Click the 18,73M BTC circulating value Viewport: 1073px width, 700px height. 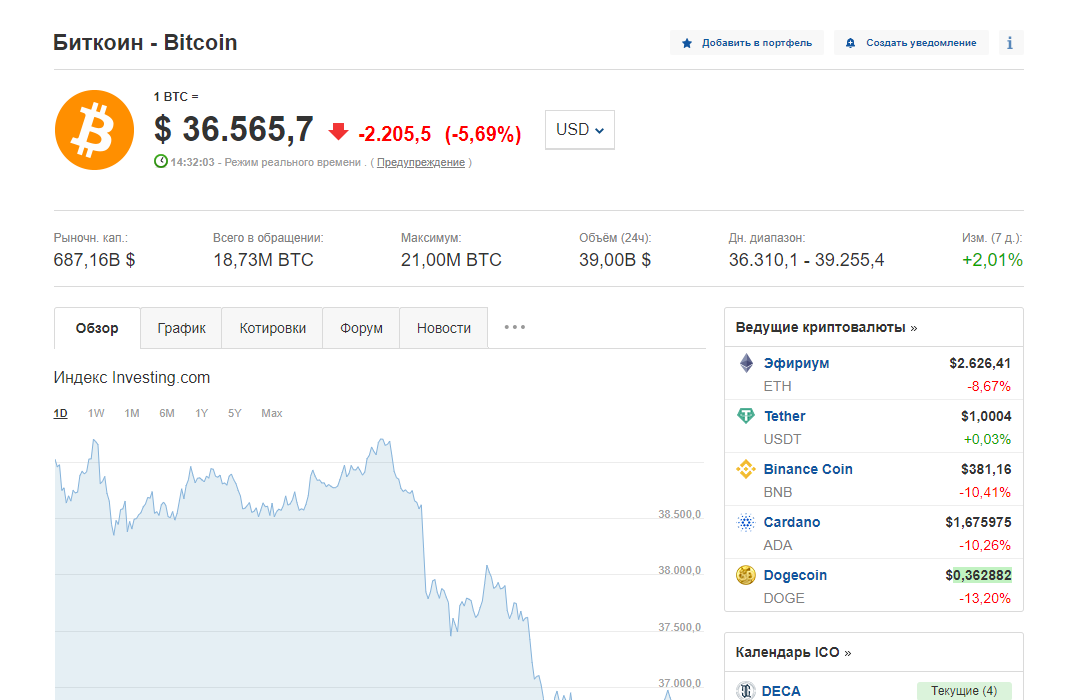click(x=263, y=260)
